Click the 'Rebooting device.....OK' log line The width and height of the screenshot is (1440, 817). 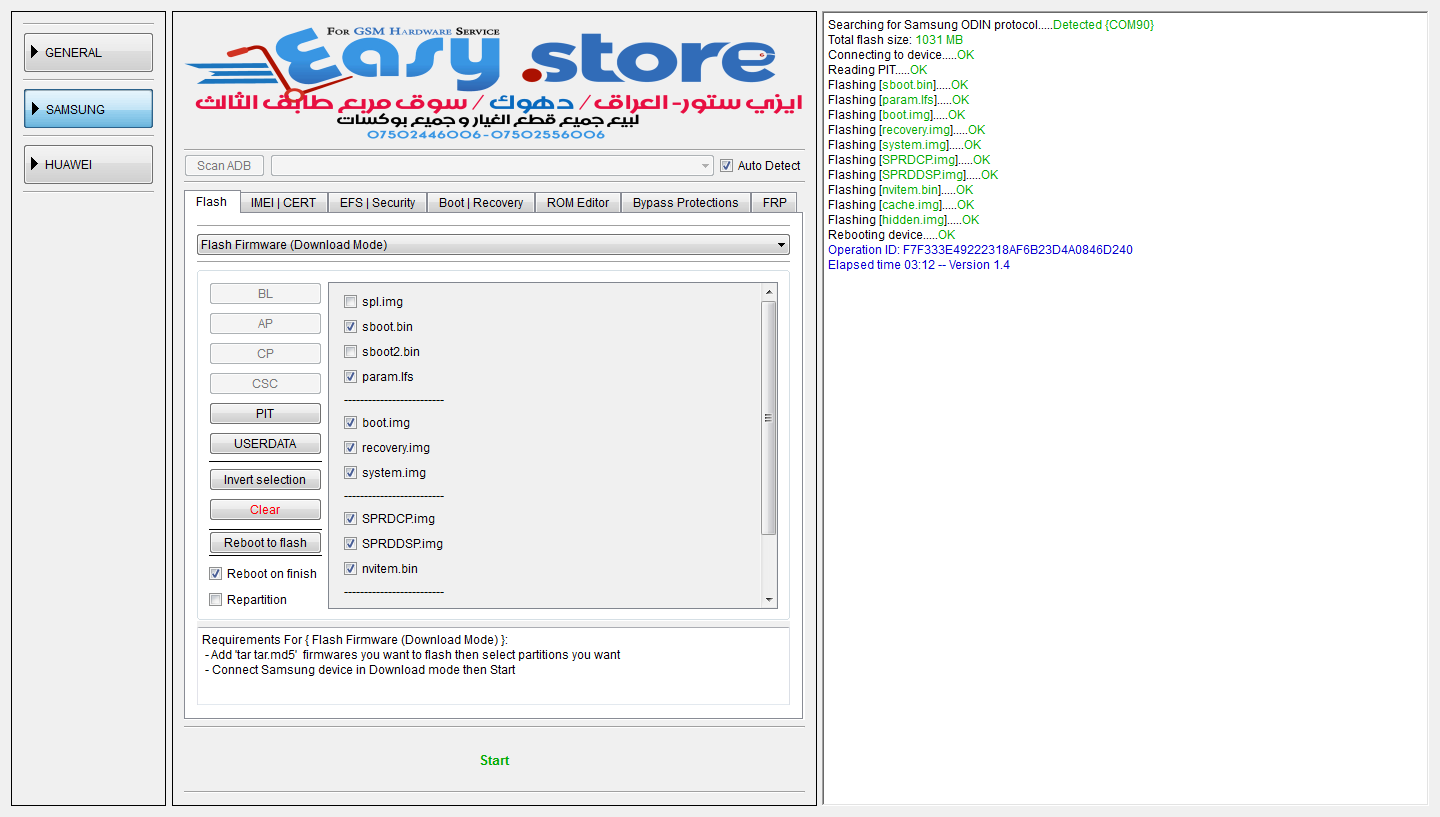[892, 235]
